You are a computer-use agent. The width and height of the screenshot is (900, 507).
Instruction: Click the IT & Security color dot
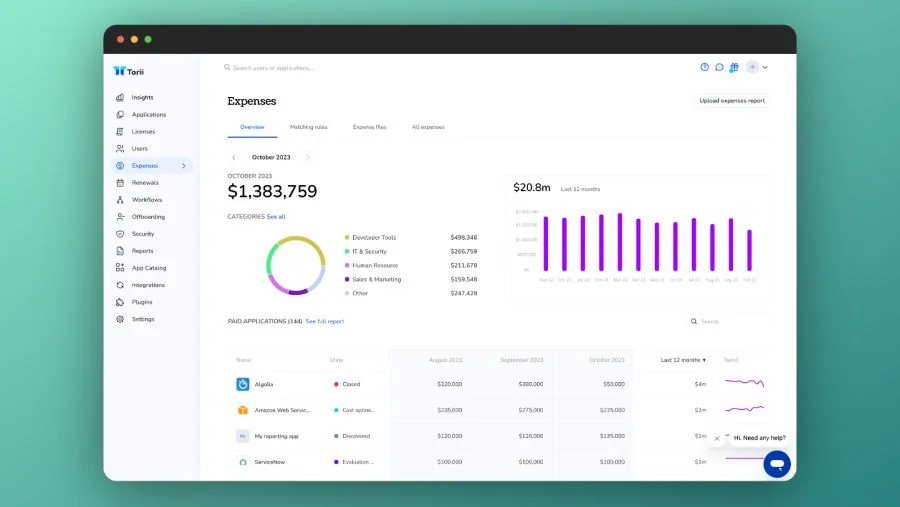(x=347, y=251)
